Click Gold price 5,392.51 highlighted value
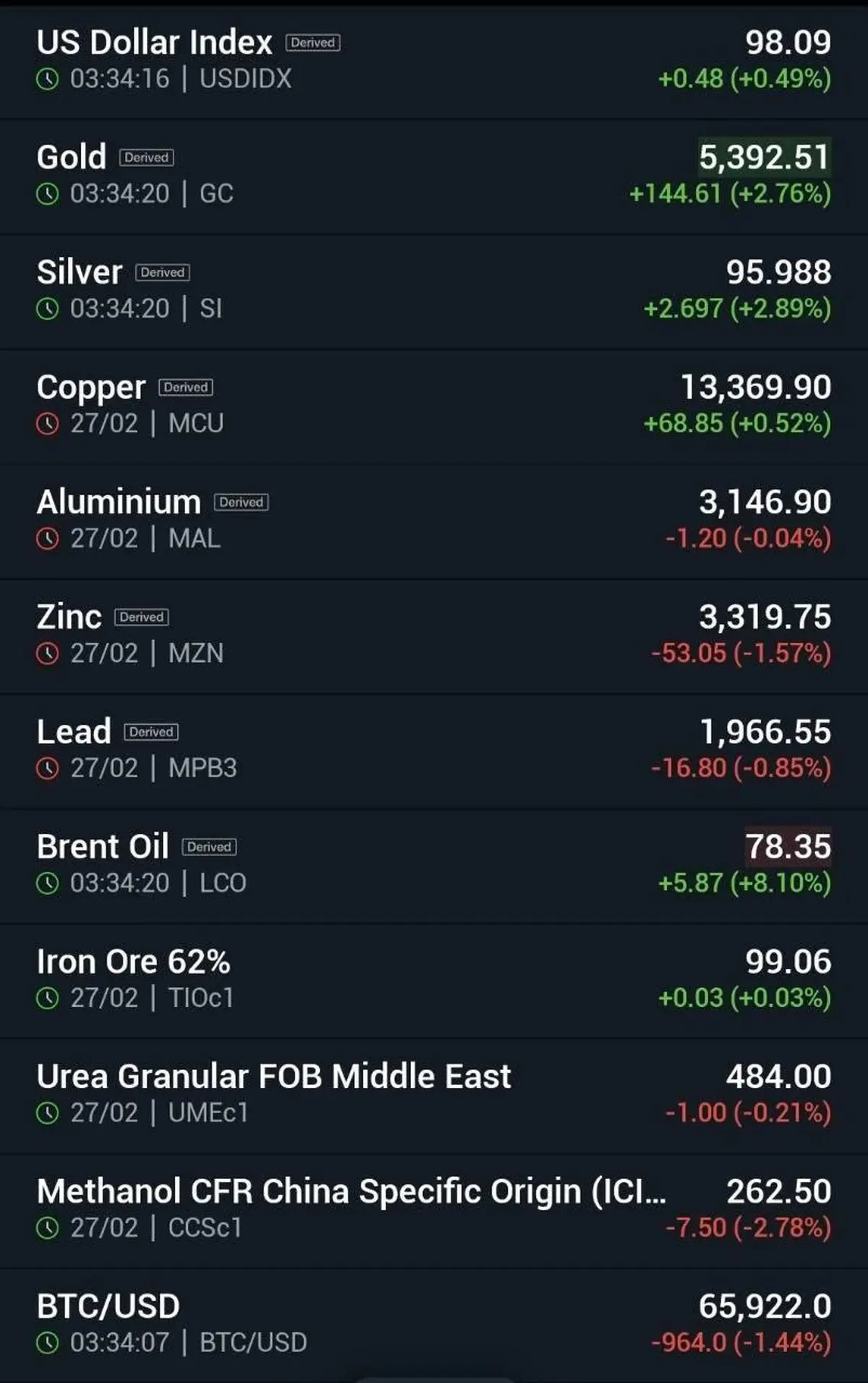868x1383 pixels. (764, 157)
